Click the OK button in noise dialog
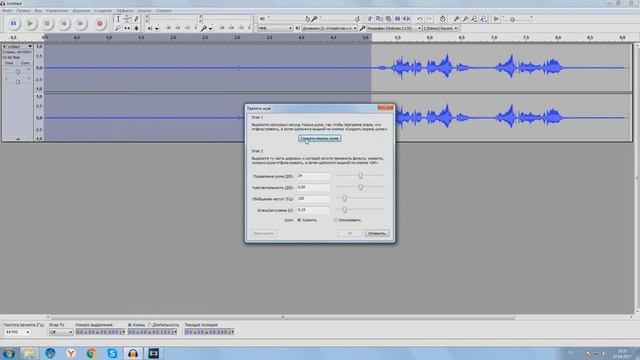 tap(350, 233)
